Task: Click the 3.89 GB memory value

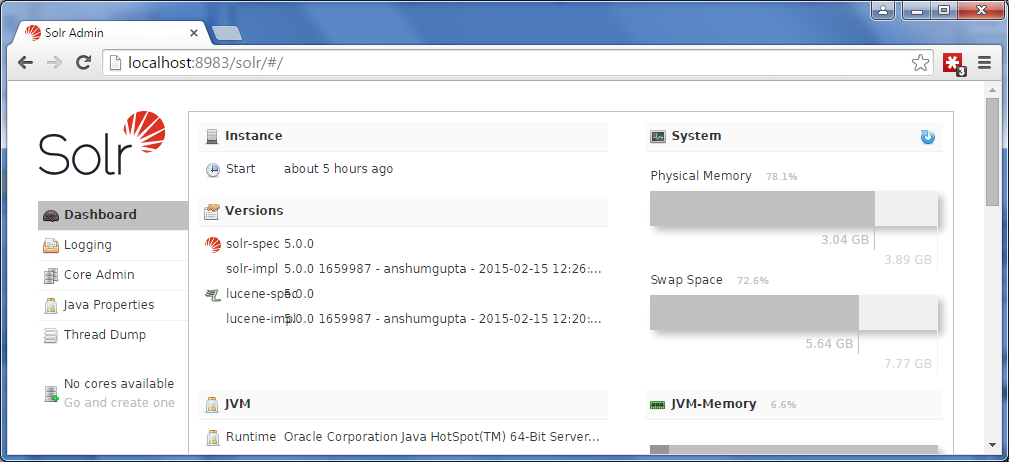Action: (x=908, y=260)
